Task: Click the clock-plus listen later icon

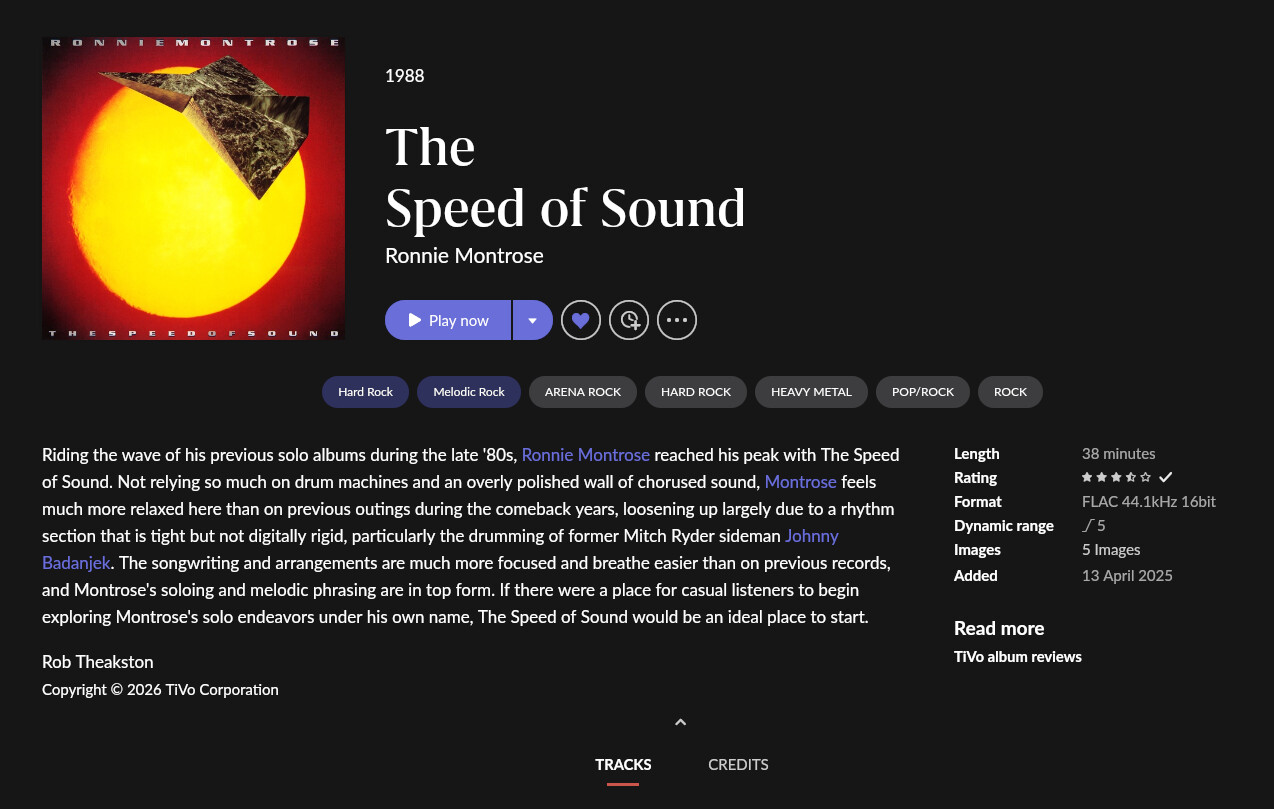Action: (629, 320)
